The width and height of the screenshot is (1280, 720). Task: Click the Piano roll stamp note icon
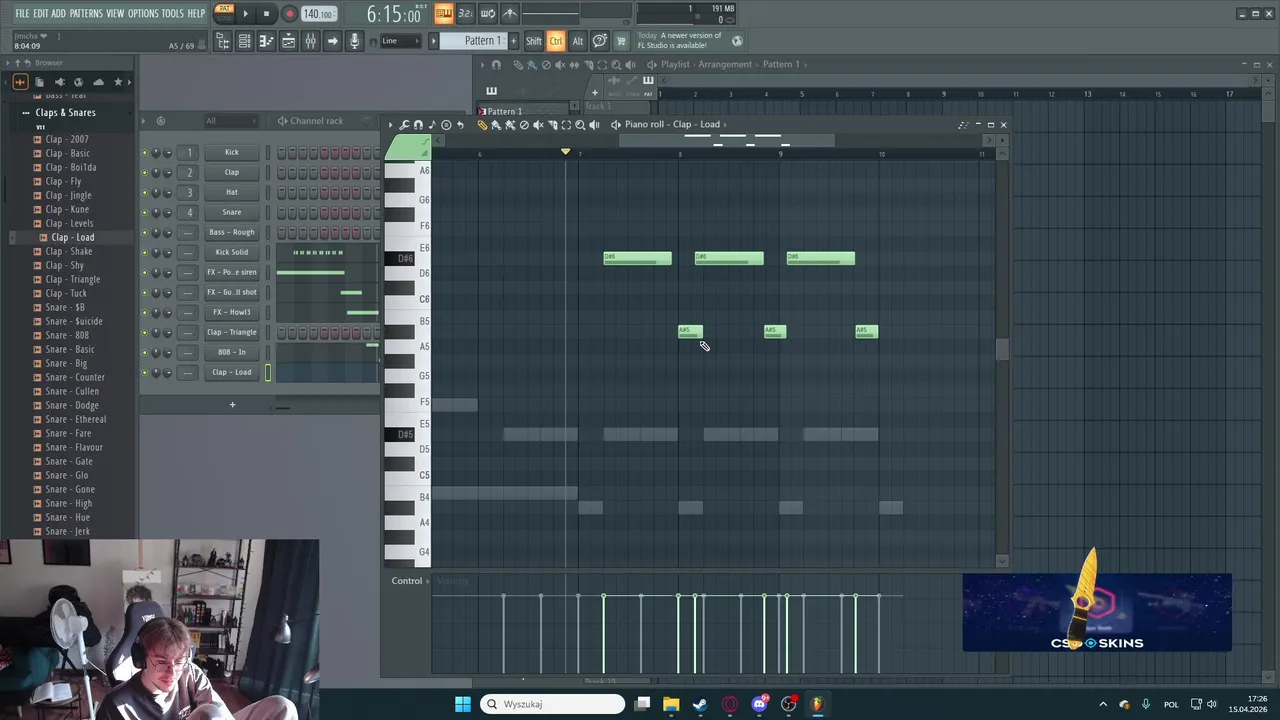[x=432, y=125]
